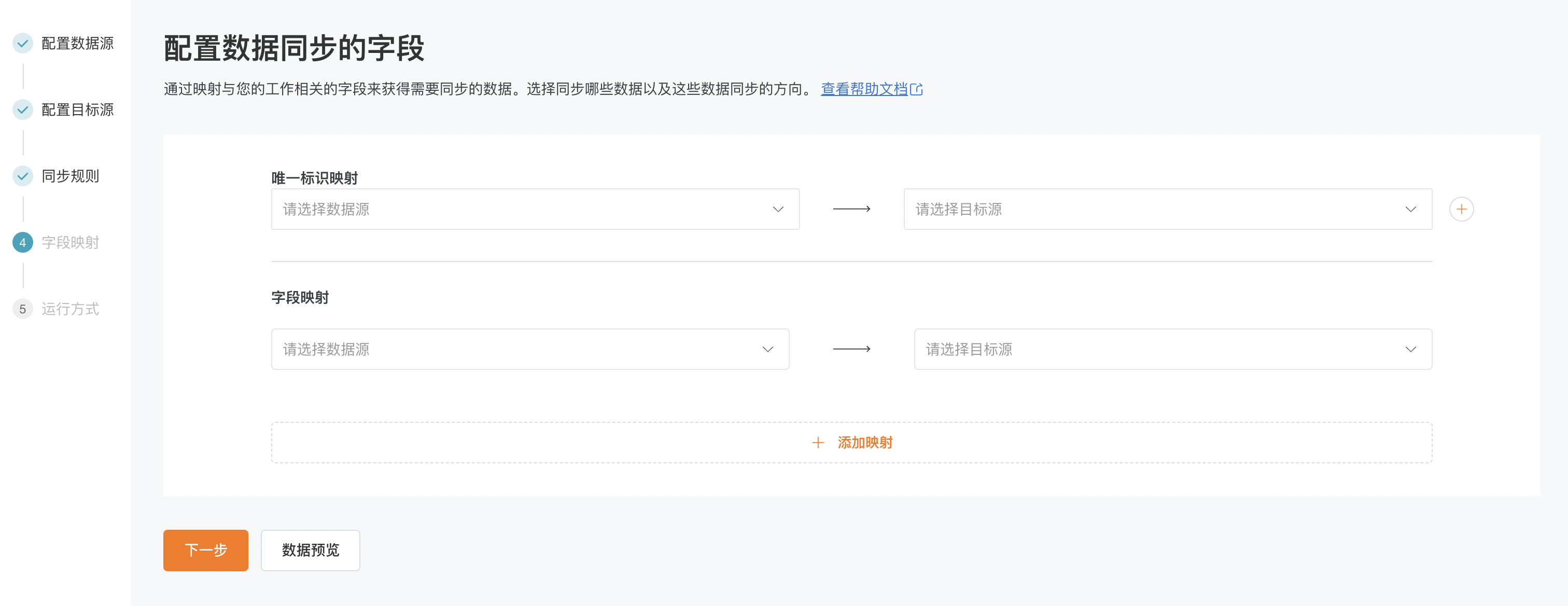This screenshot has width=1568, height=606.
Task: Click 字段映射 section heading in form
Action: click(300, 297)
